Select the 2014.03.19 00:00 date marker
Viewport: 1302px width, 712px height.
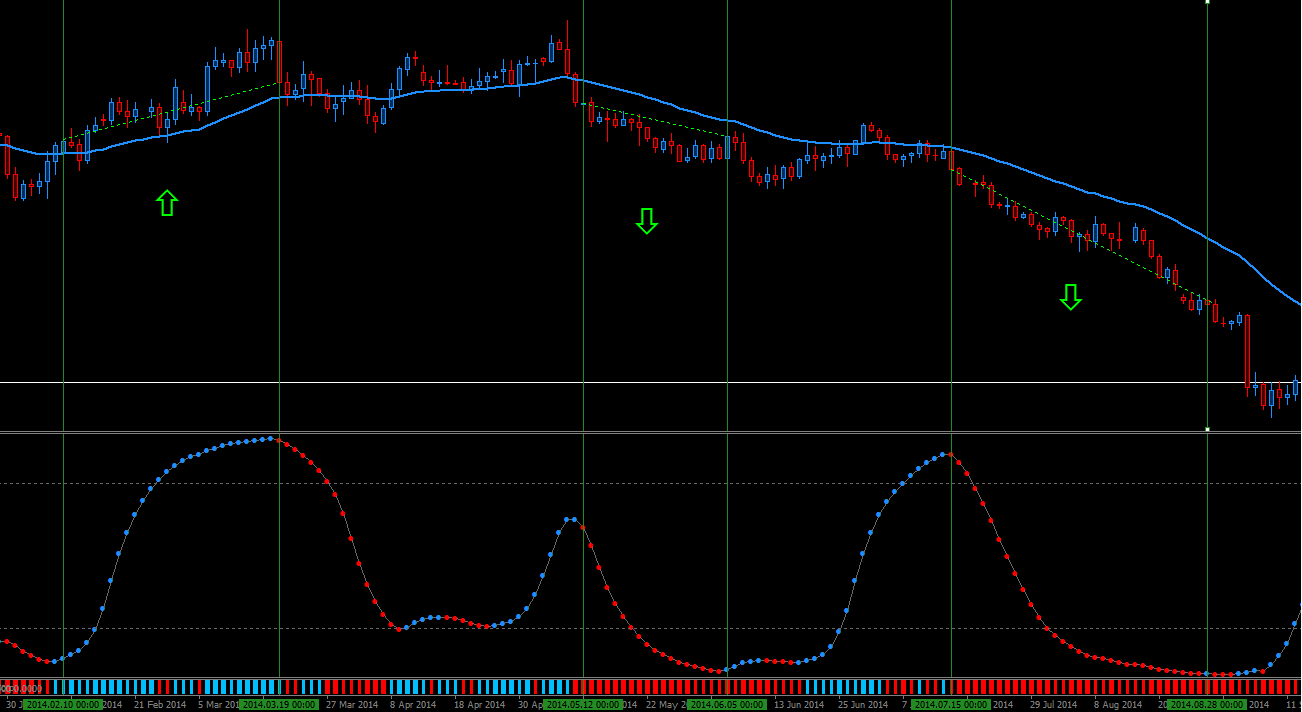279,705
